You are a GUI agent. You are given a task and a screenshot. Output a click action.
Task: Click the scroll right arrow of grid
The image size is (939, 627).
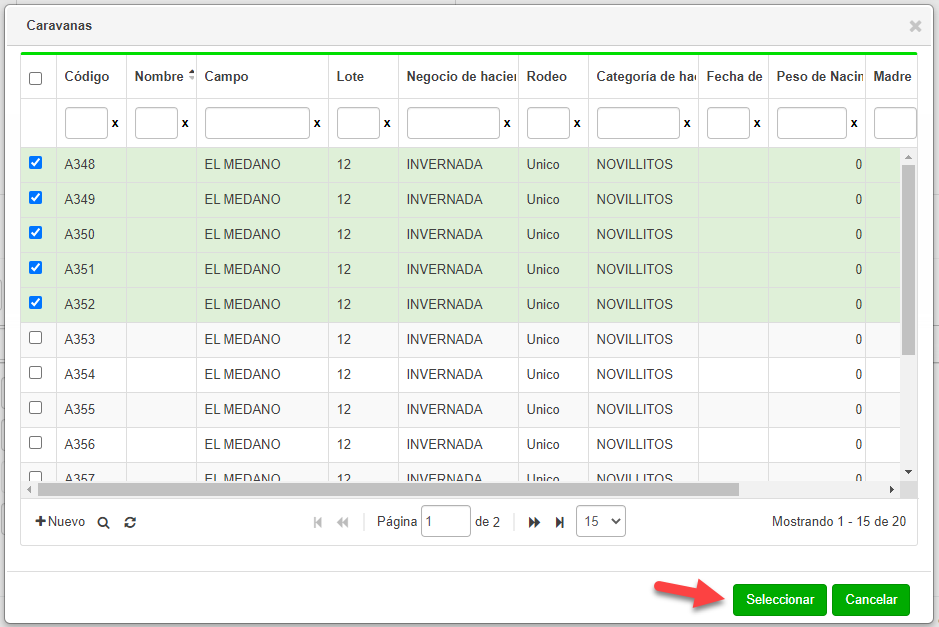(x=892, y=490)
